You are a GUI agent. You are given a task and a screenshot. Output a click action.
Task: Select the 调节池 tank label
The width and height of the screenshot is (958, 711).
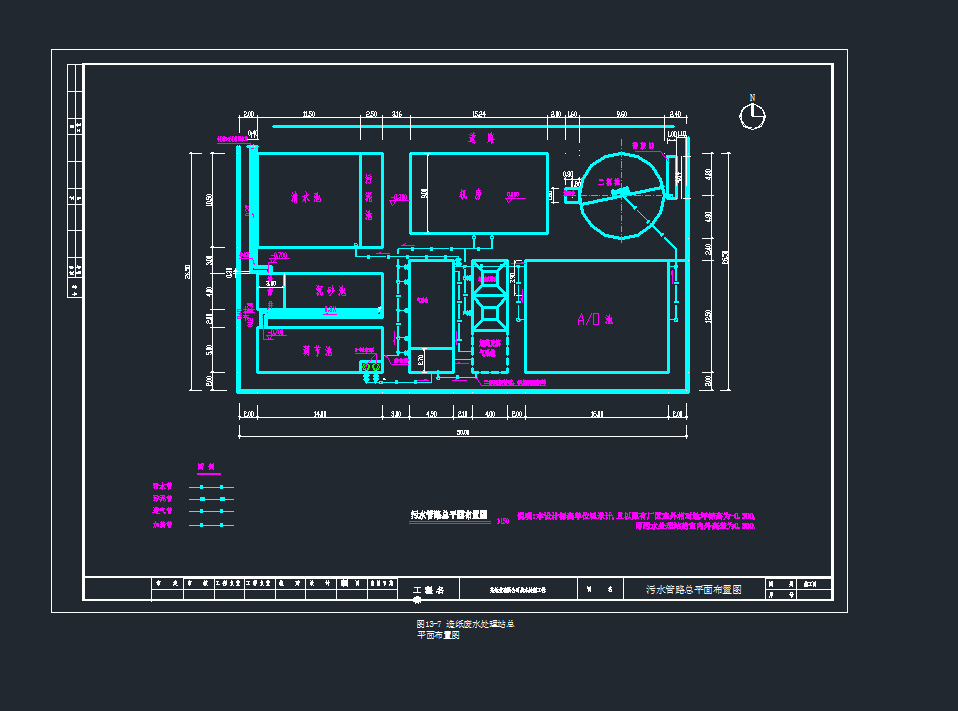tap(317, 351)
